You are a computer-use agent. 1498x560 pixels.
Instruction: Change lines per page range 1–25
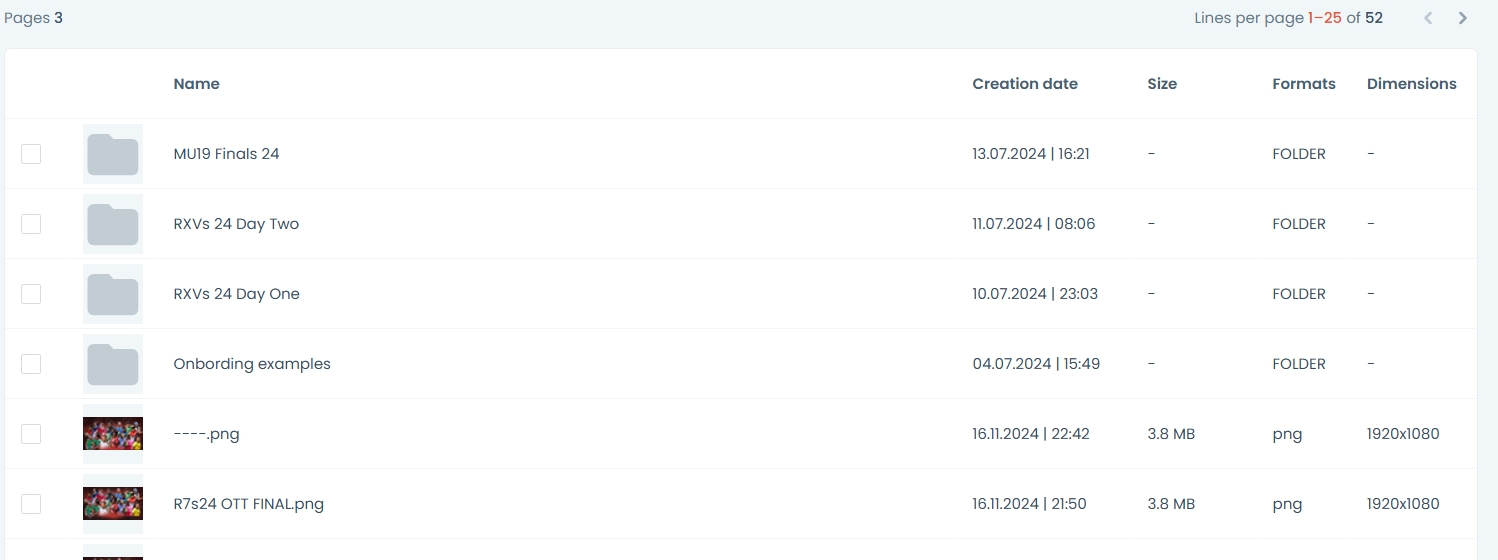pyautogui.click(x=1324, y=18)
